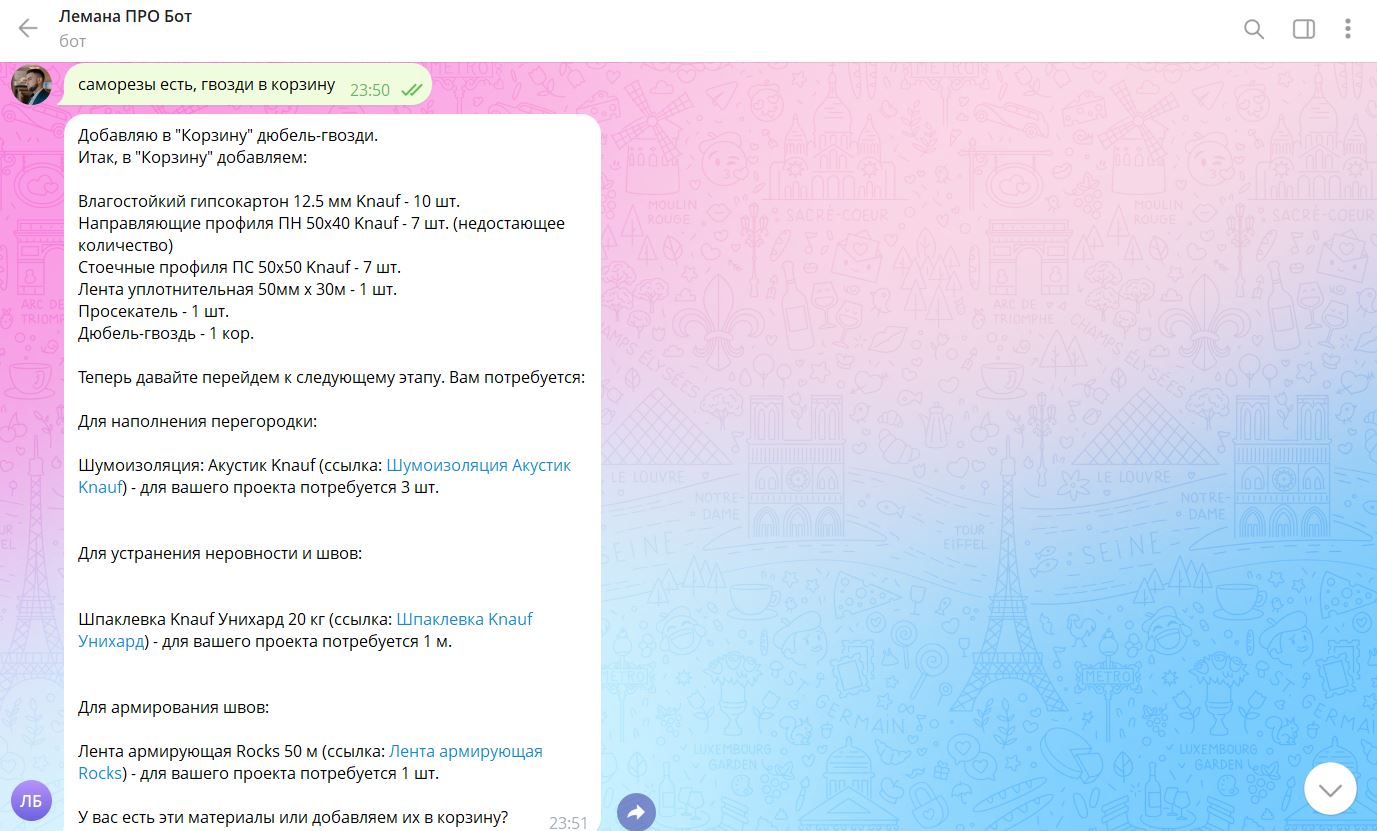Screen dimensions: 1377x831
Task: Click text 'Для устранения неровности и швов:'
Action: click(x=220, y=553)
